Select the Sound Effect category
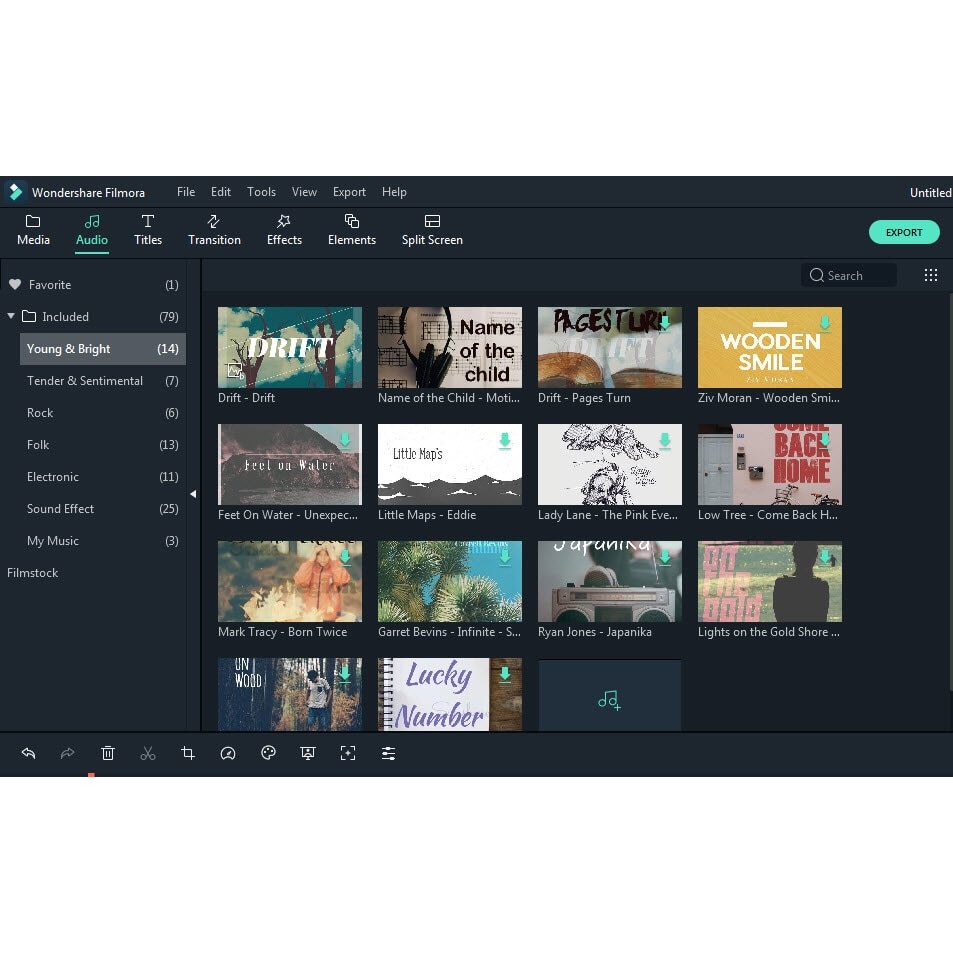953x953 pixels. [x=60, y=509]
